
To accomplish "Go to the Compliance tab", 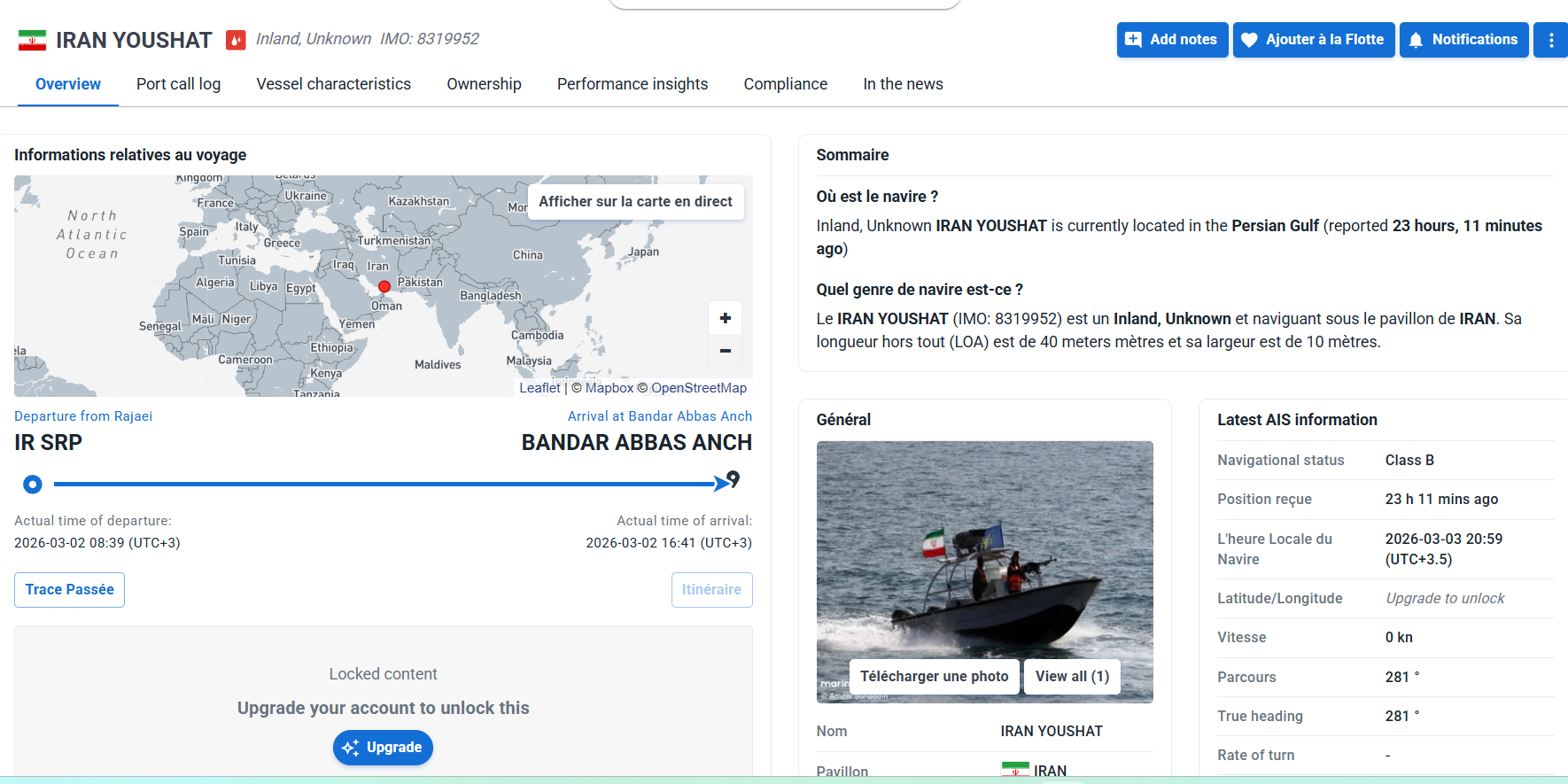I will [x=786, y=84].
